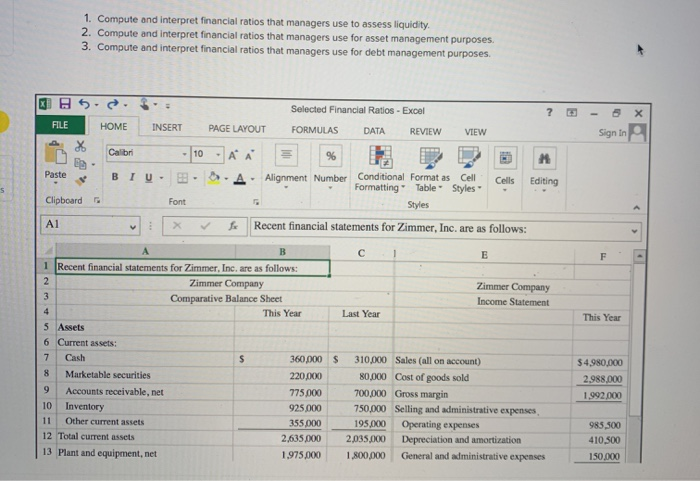Click the Insert Function fx button

[233, 226]
